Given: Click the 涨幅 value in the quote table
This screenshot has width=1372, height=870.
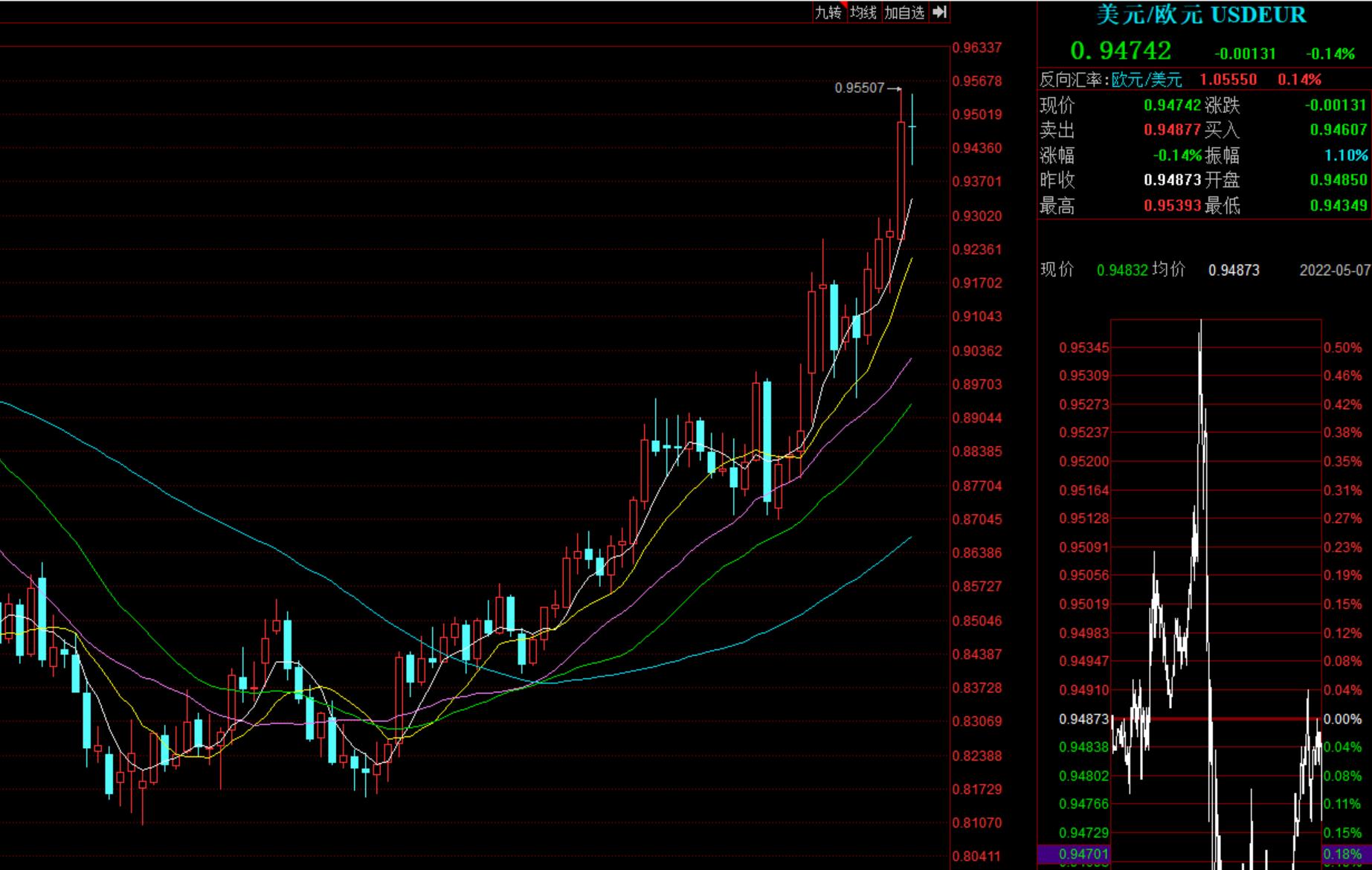Looking at the screenshot, I should pyautogui.click(x=1177, y=155).
